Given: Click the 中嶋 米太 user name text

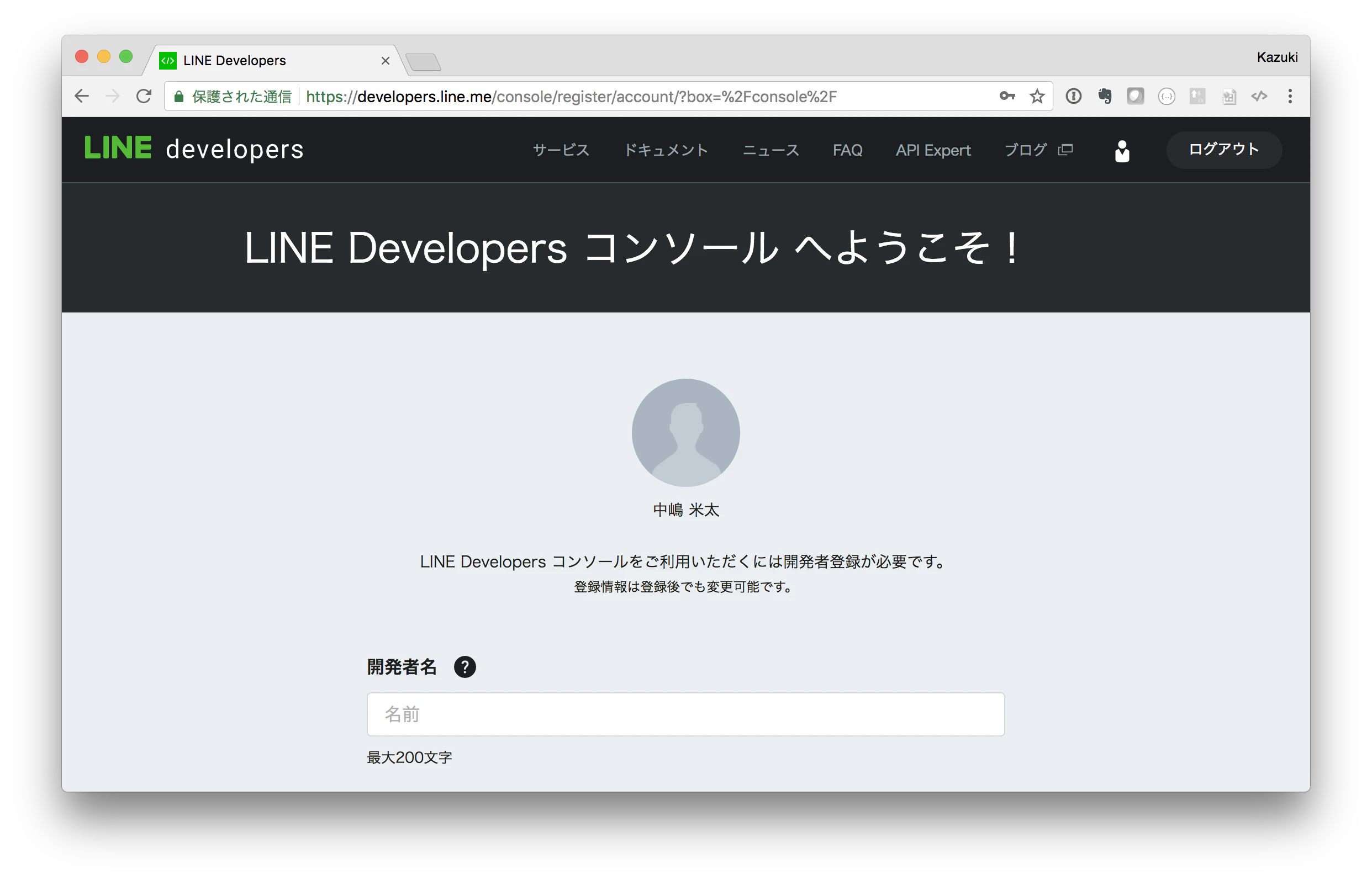Looking at the screenshot, I should point(685,510).
